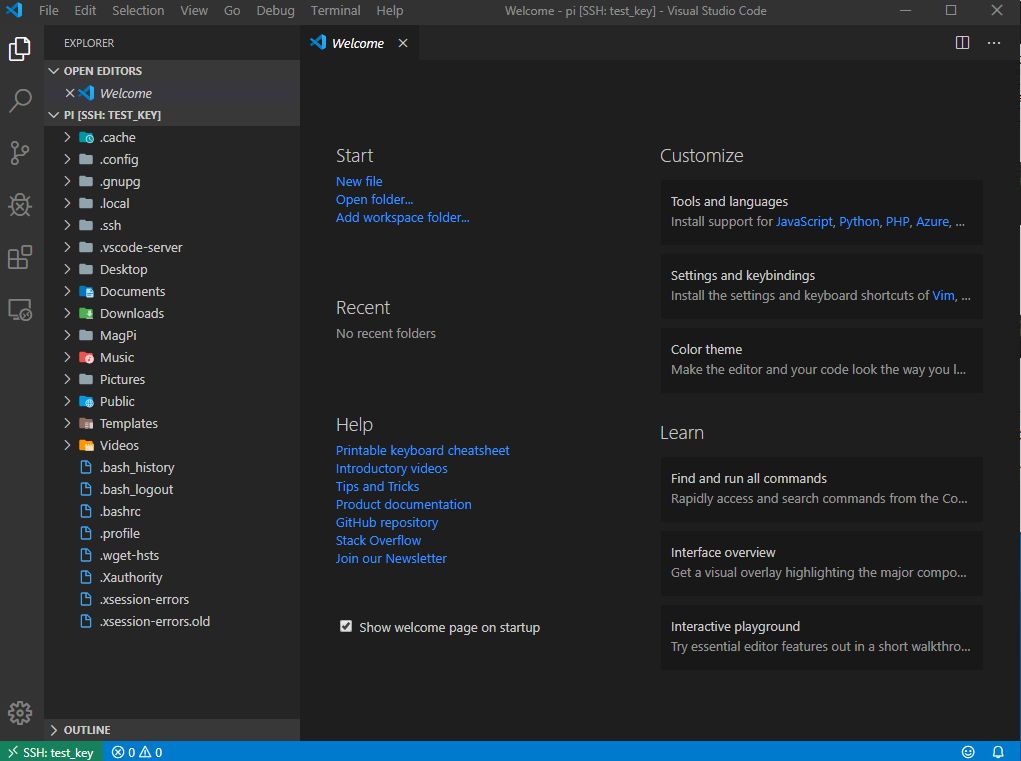
Task: Open the .bashrc file
Action: click(172, 512)
